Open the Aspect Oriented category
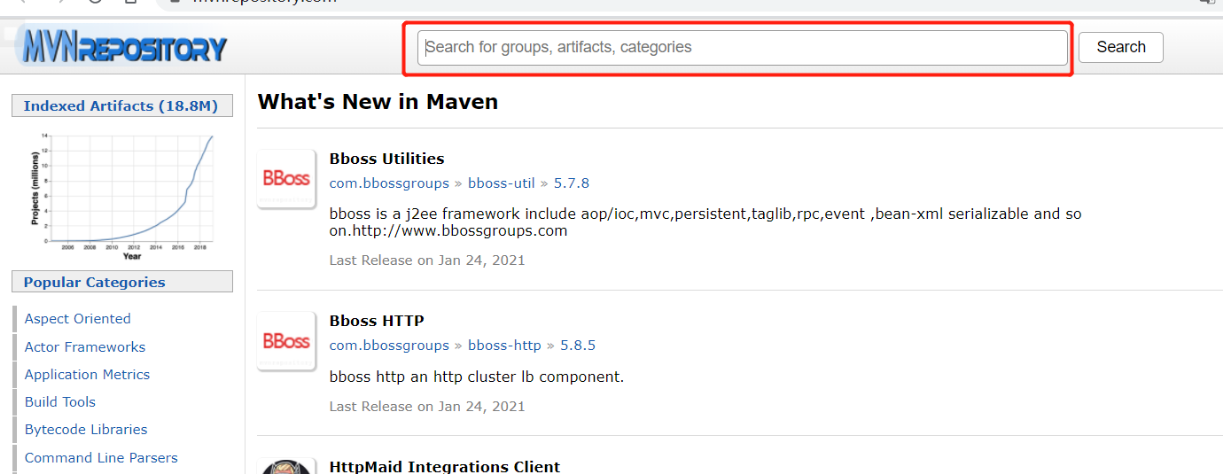1223x476 pixels. 78,319
